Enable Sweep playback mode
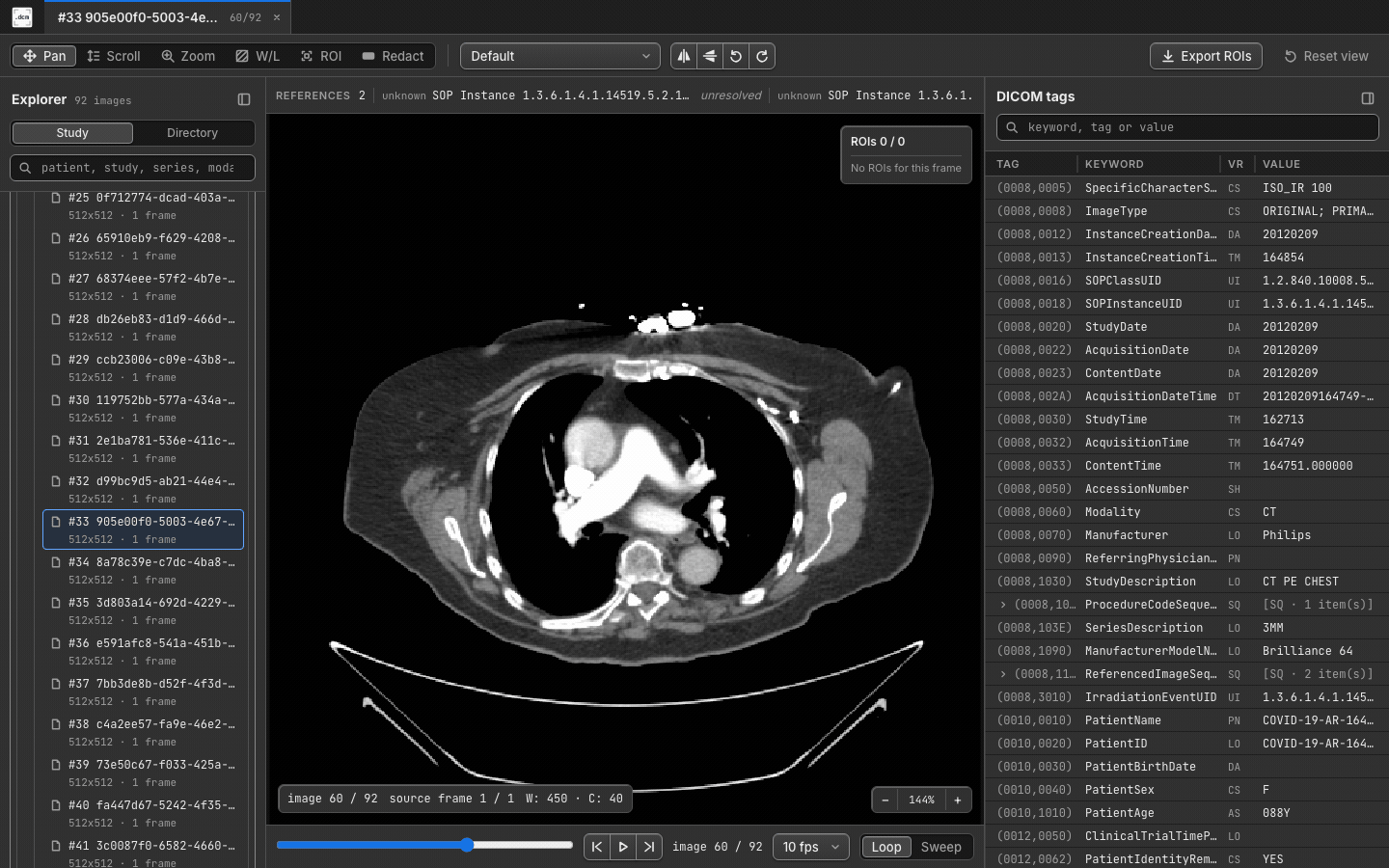 click(941, 847)
